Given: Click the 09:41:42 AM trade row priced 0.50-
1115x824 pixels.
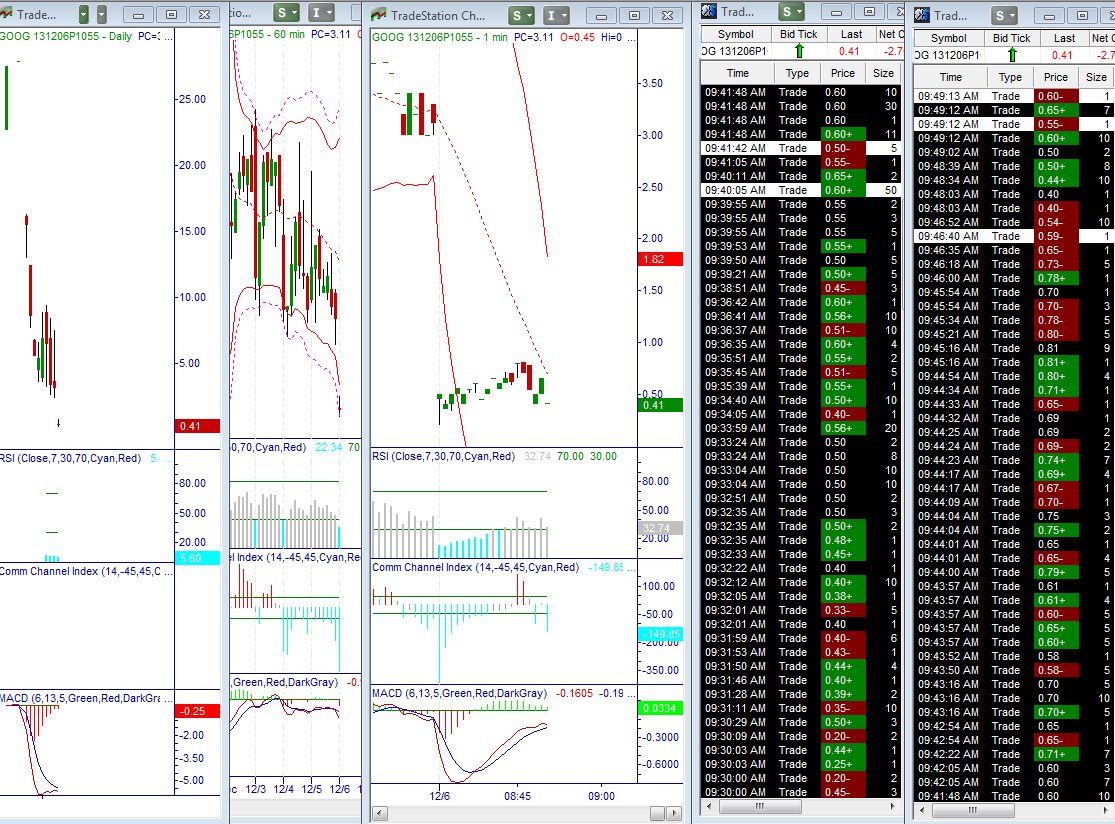Looking at the screenshot, I should coord(801,149).
